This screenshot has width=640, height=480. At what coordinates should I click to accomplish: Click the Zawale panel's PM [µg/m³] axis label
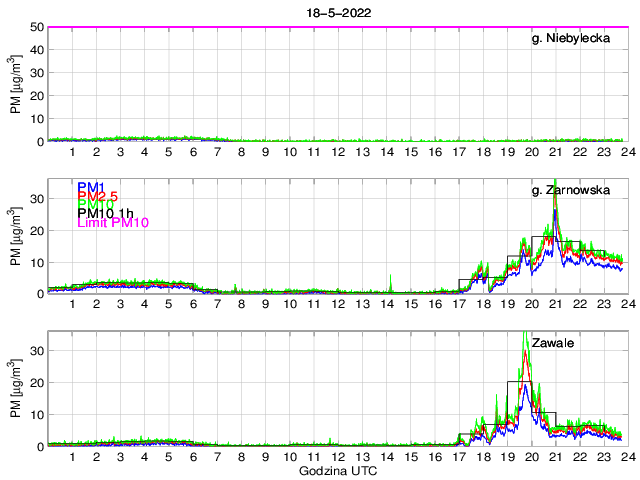coord(16,388)
